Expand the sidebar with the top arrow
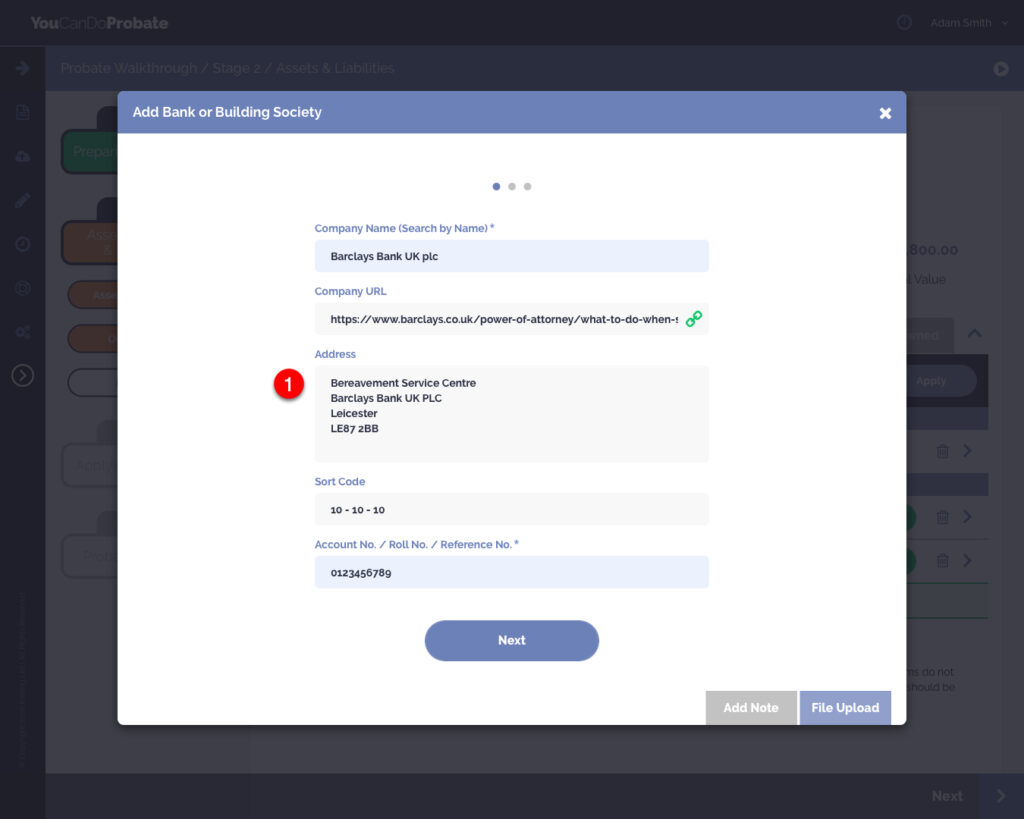Image resolution: width=1024 pixels, height=819 pixels. 22,68
